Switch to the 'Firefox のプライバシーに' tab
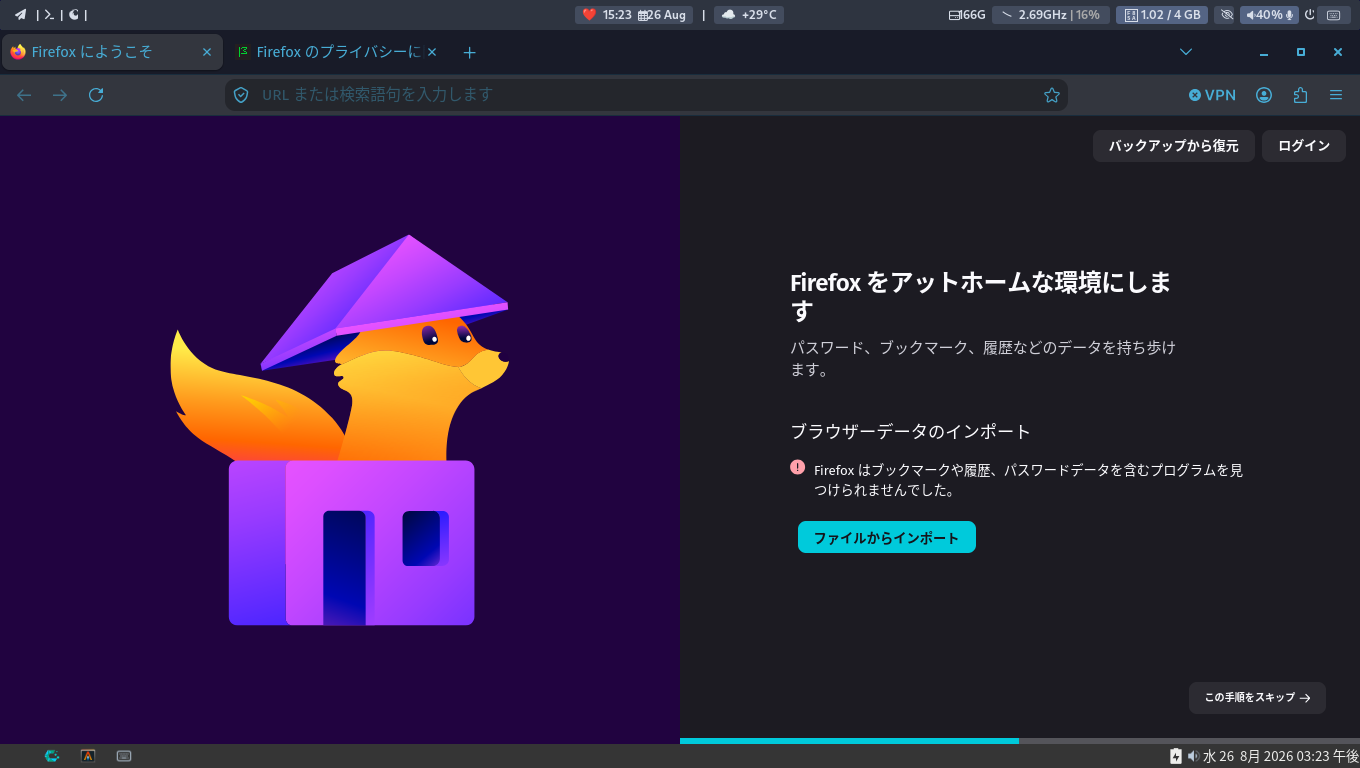This screenshot has width=1360, height=768. (338, 52)
